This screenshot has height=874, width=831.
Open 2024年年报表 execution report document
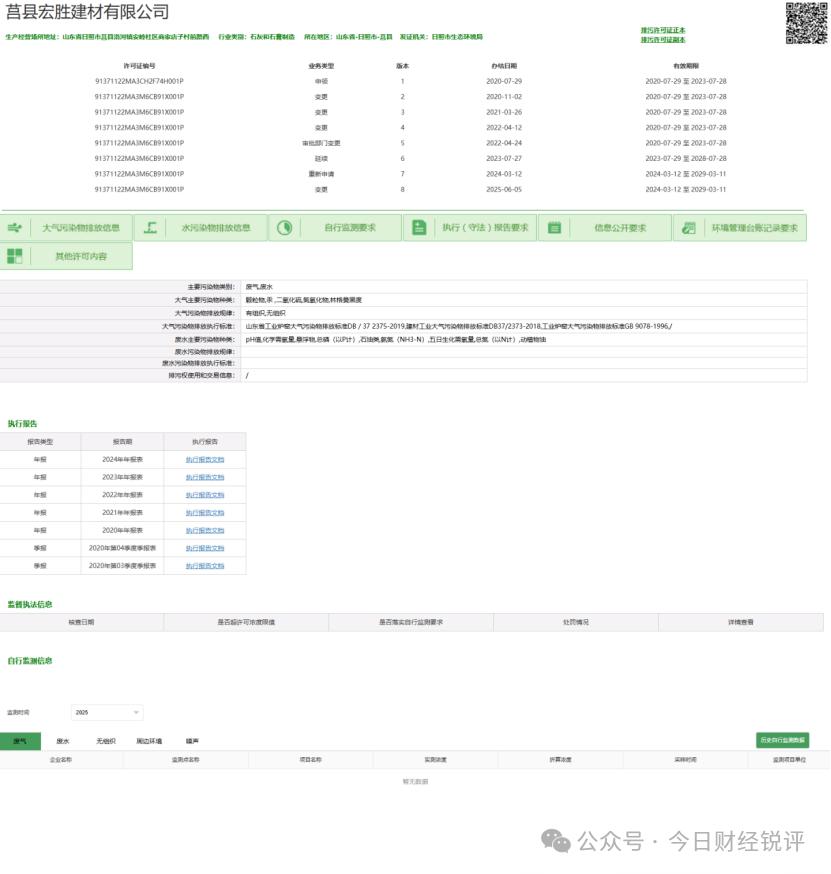pos(205,459)
